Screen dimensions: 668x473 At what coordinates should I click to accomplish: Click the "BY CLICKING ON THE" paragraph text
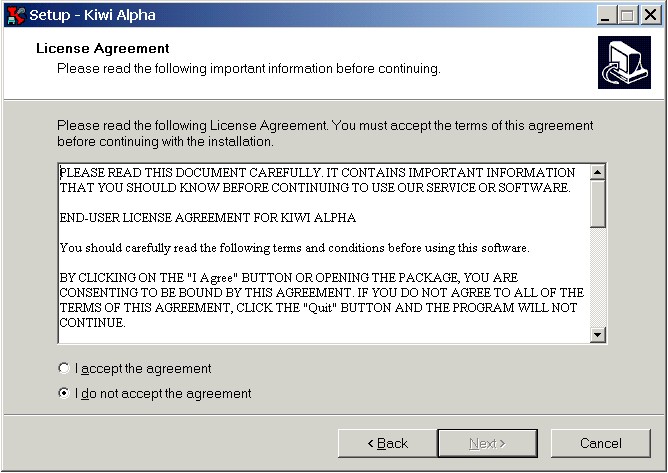coord(322,300)
